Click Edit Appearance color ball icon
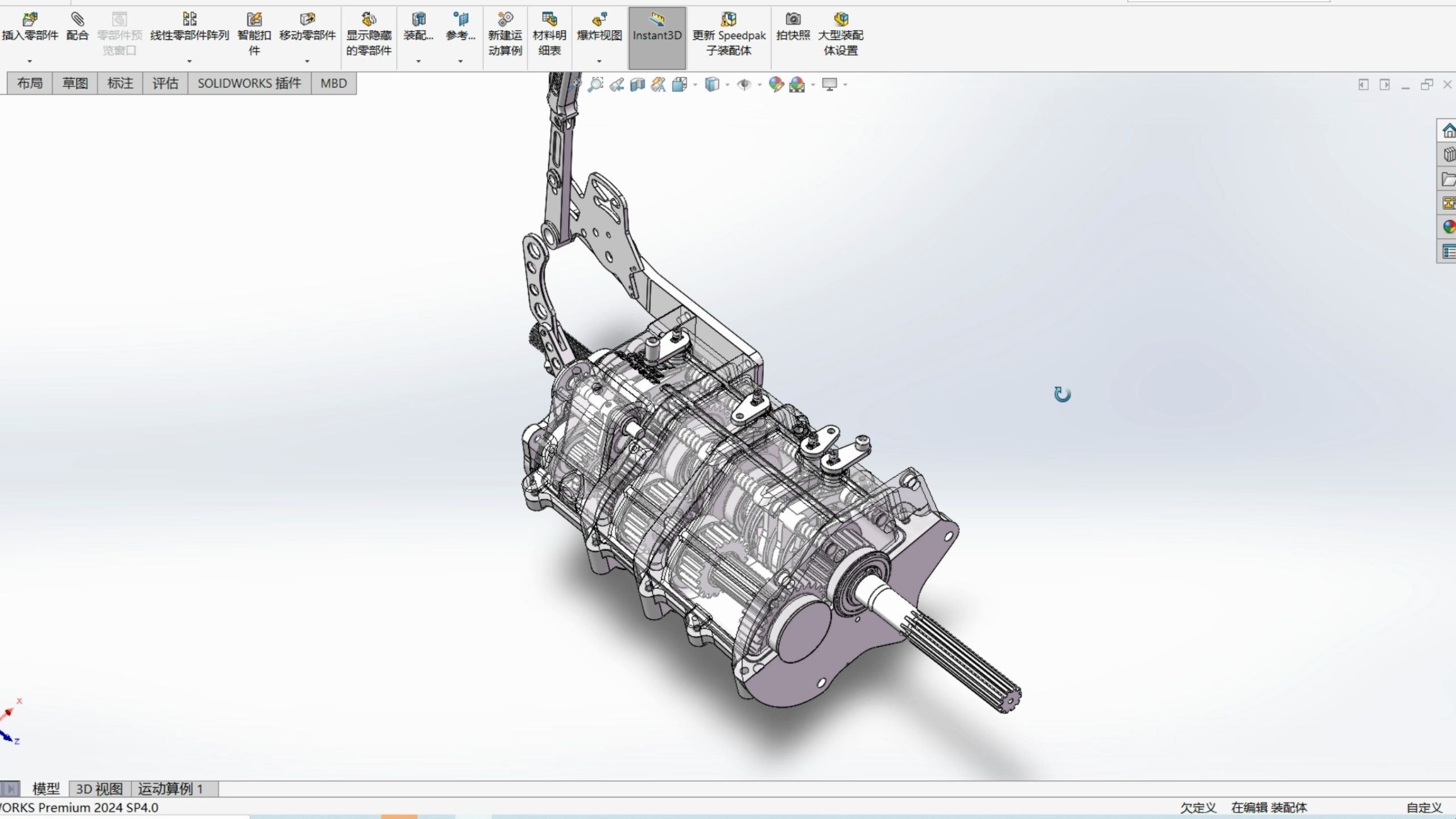 click(x=776, y=85)
